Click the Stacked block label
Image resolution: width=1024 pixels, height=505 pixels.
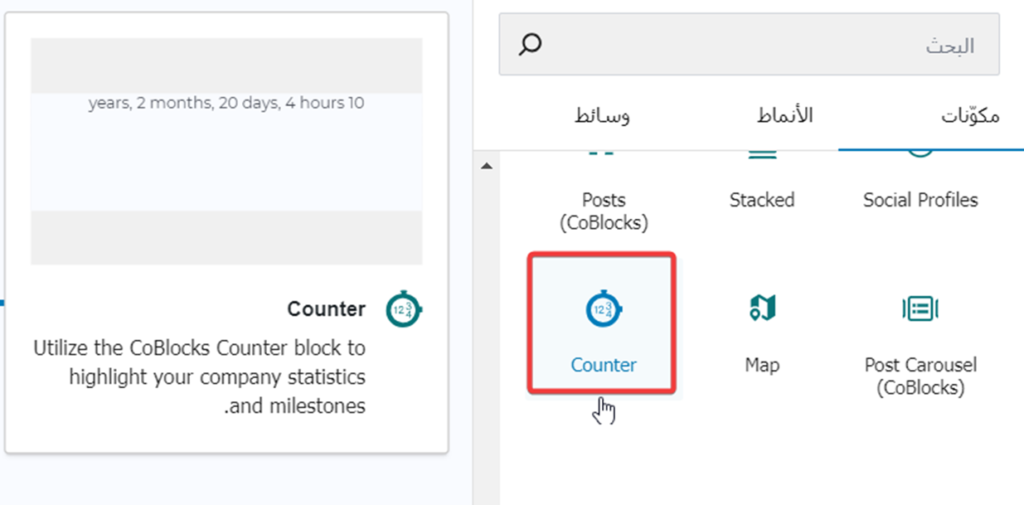pyautogui.click(x=762, y=200)
